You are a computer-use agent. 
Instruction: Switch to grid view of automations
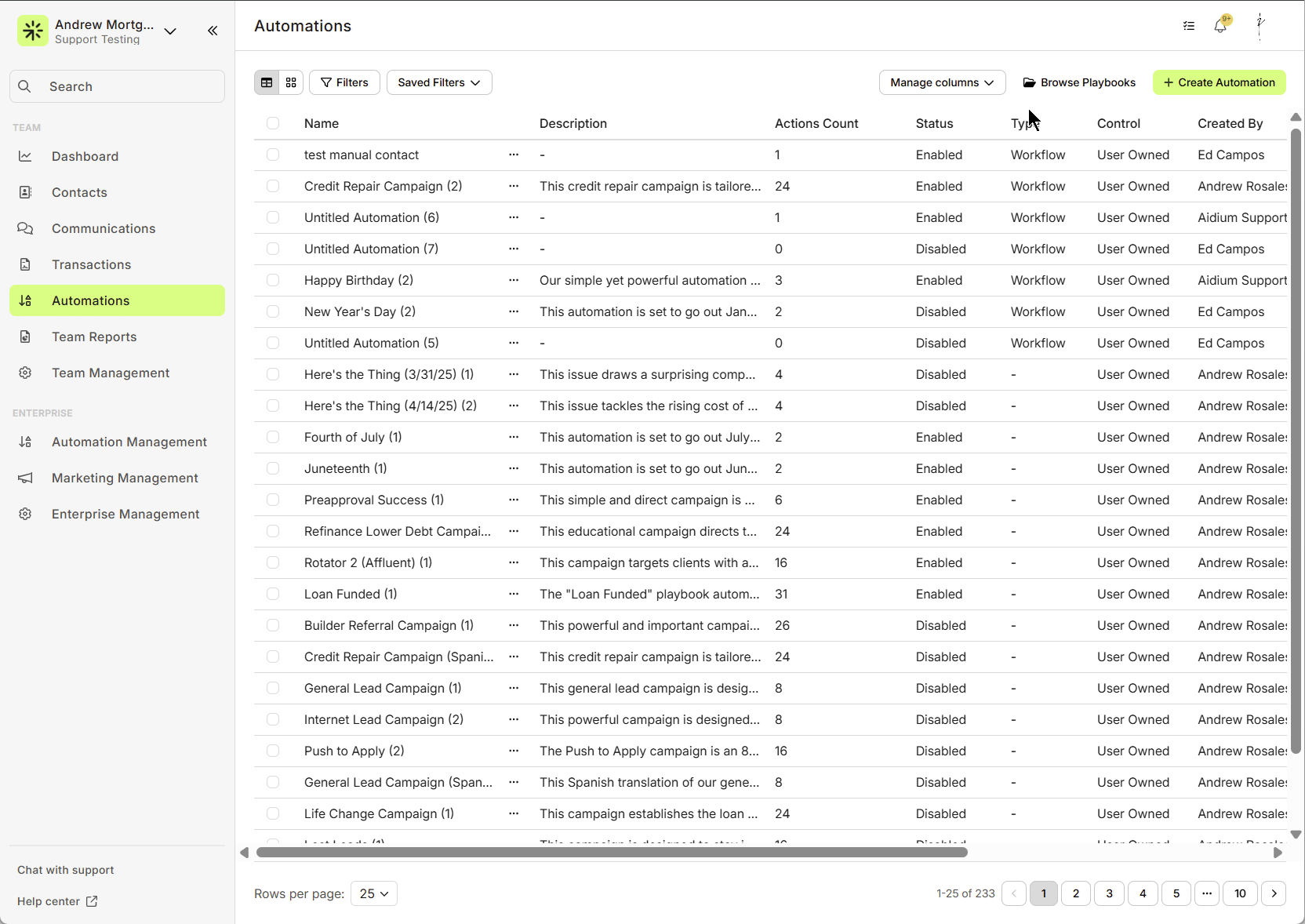[x=290, y=82]
